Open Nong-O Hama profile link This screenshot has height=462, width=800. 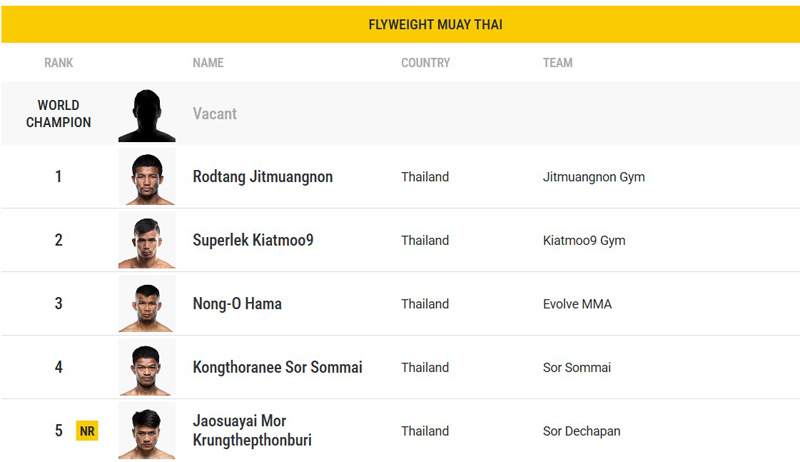click(237, 304)
